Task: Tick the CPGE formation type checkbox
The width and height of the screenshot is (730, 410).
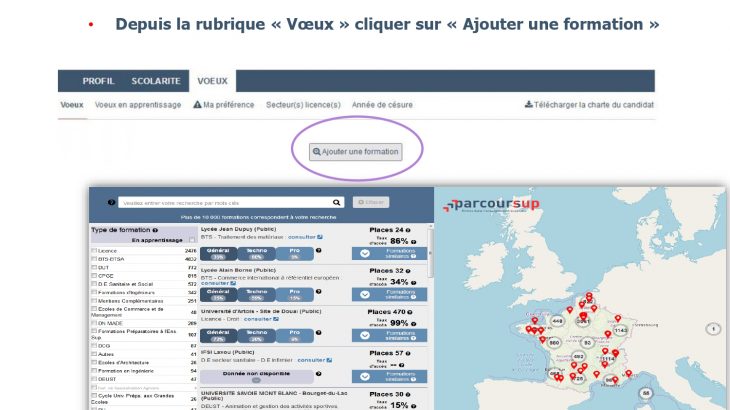Action: [x=94, y=275]
